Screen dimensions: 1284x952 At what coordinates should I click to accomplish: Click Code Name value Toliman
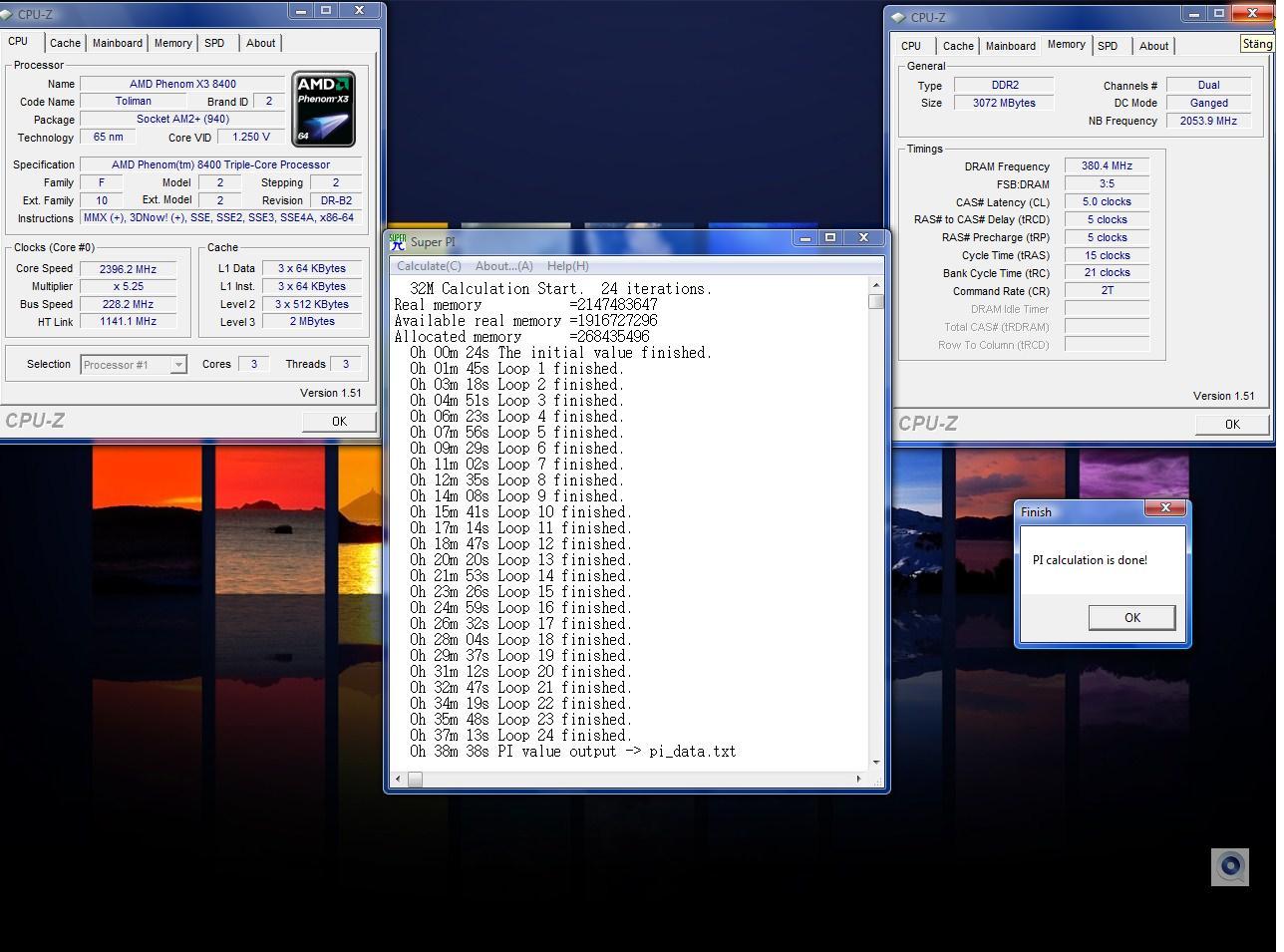coord(133,102)
